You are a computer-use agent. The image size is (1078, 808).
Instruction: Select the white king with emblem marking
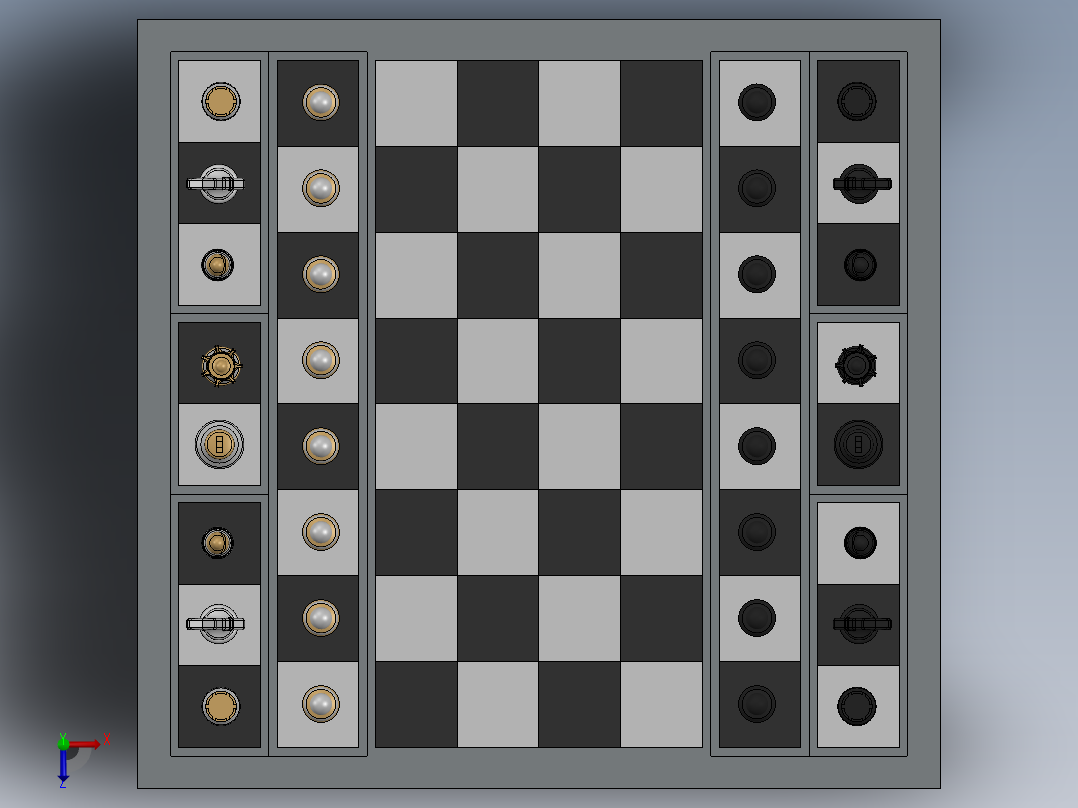pyautogui.click(x=219, y=443)
